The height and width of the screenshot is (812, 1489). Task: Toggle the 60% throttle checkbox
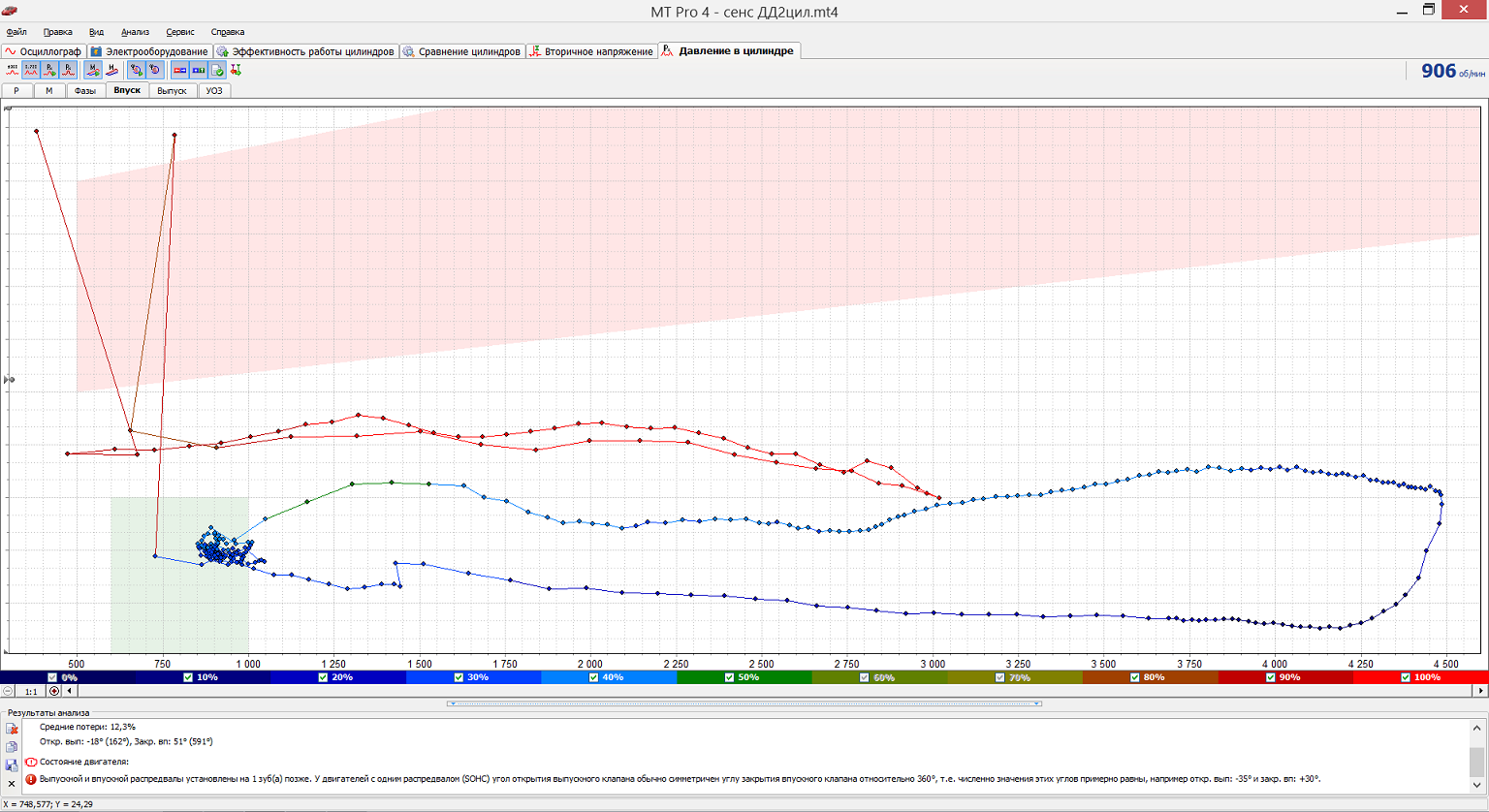[864, 677]
